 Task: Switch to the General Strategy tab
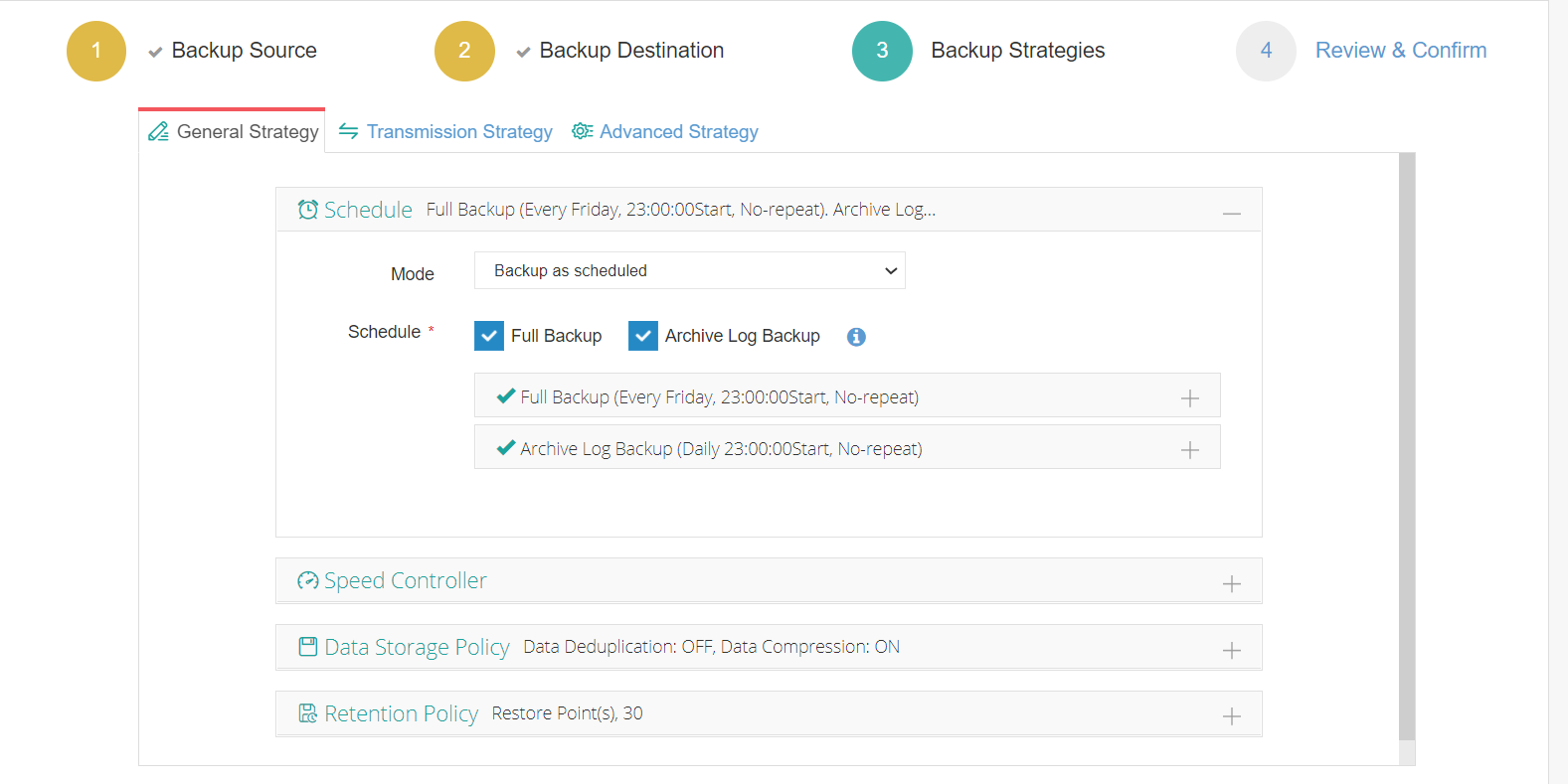(x=232, y=131)
